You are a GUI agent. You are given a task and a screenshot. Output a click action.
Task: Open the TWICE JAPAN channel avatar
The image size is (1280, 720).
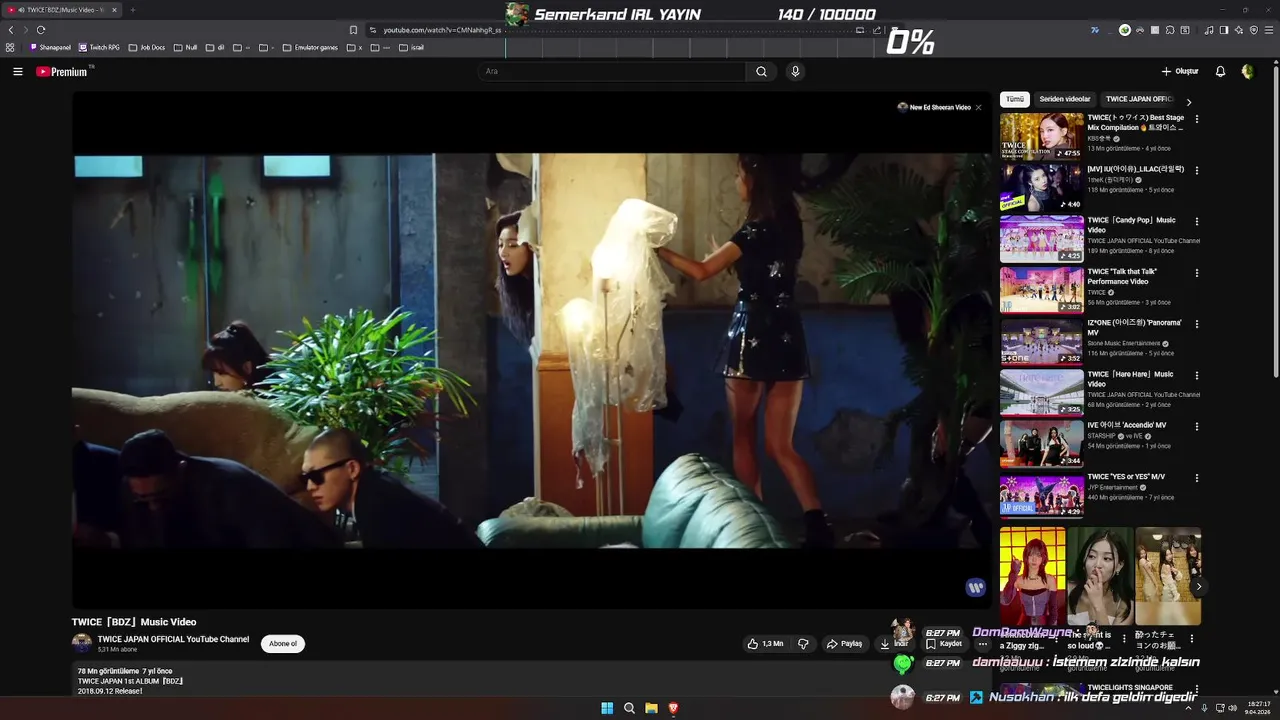[x=82, y=643]
